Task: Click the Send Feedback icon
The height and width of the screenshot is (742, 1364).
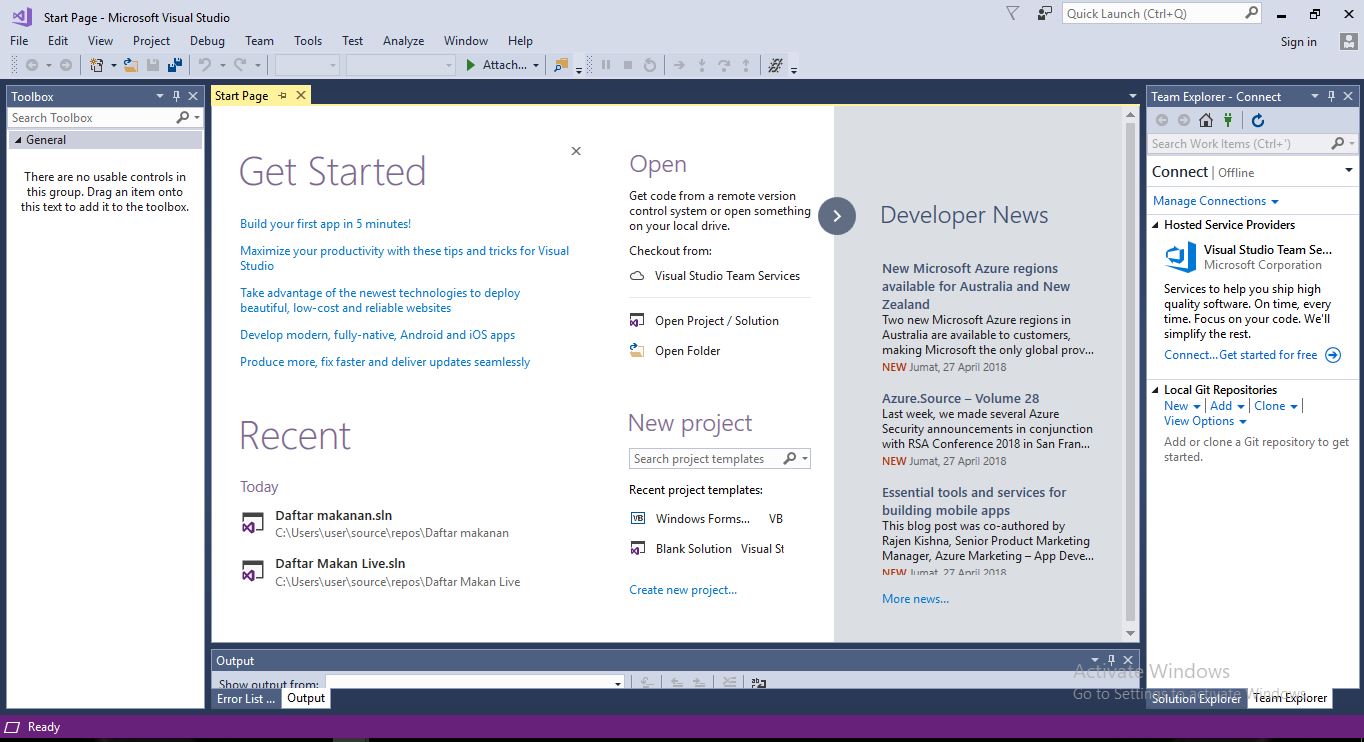Action: [1045, 14]
